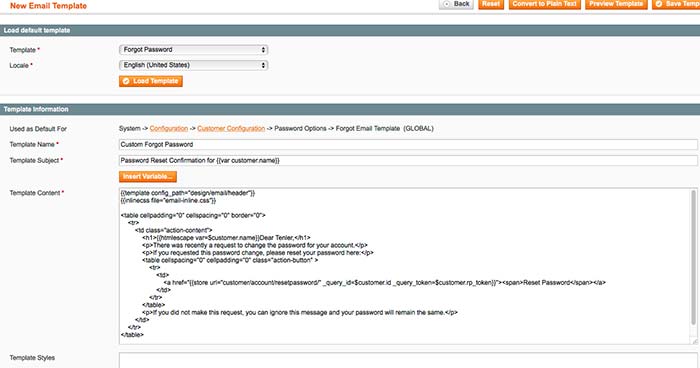Click the Template Name label
The width and height of the screenshot is (700, 368).
32,145
